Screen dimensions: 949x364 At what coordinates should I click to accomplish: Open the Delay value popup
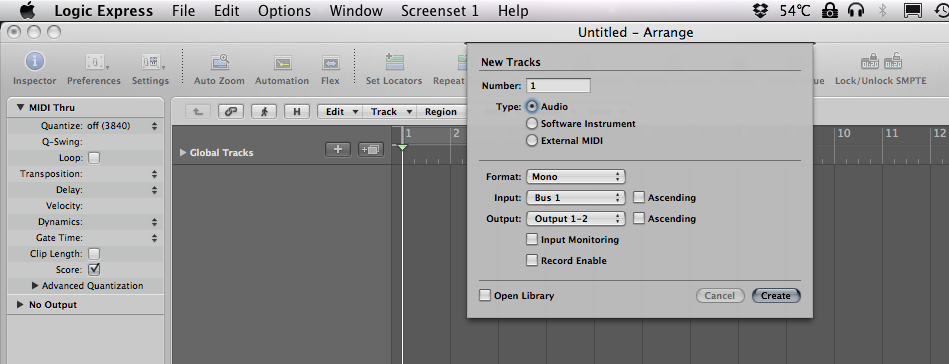point(154,190)
